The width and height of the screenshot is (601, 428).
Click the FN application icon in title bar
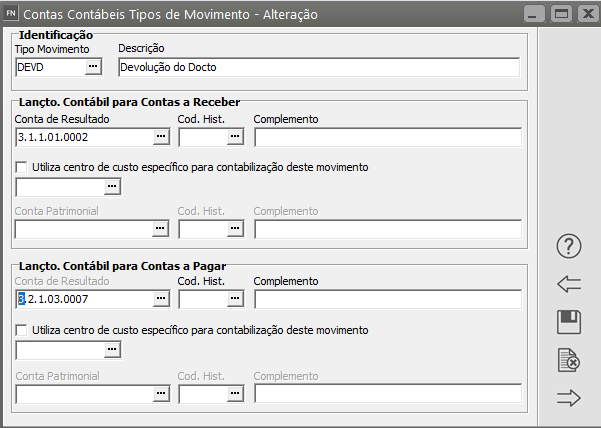[11, 15]
